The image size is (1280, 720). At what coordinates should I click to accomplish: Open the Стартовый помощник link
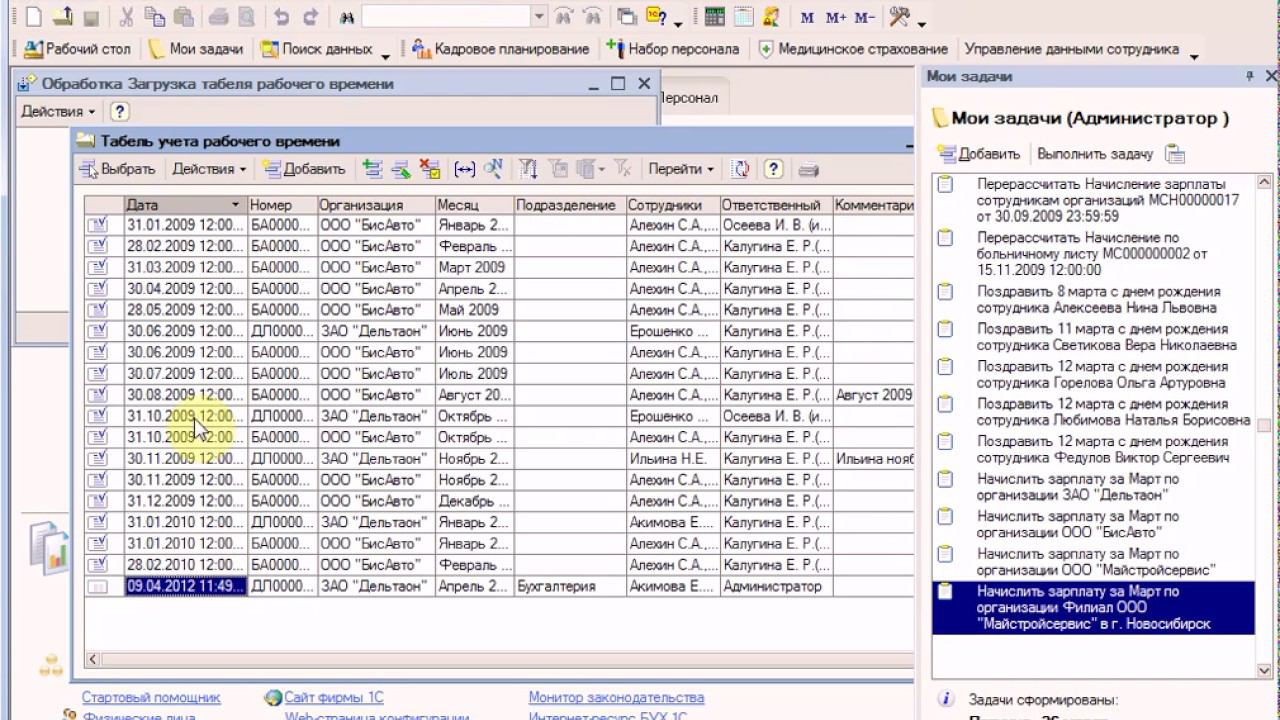(151, 698)
